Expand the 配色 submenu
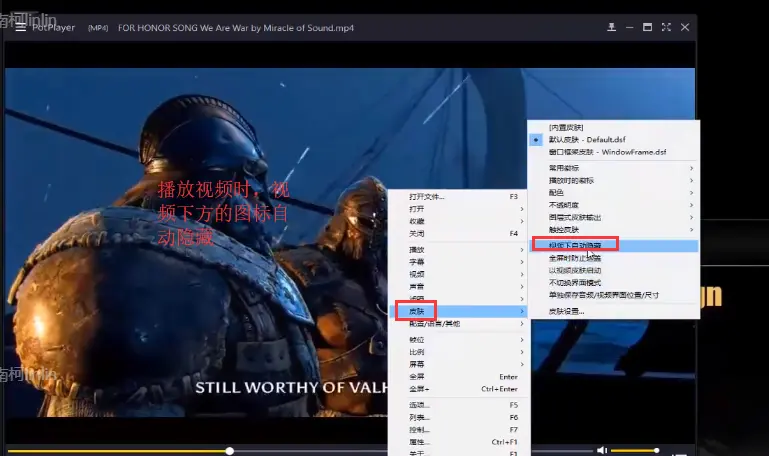 (x=614, y=193)
